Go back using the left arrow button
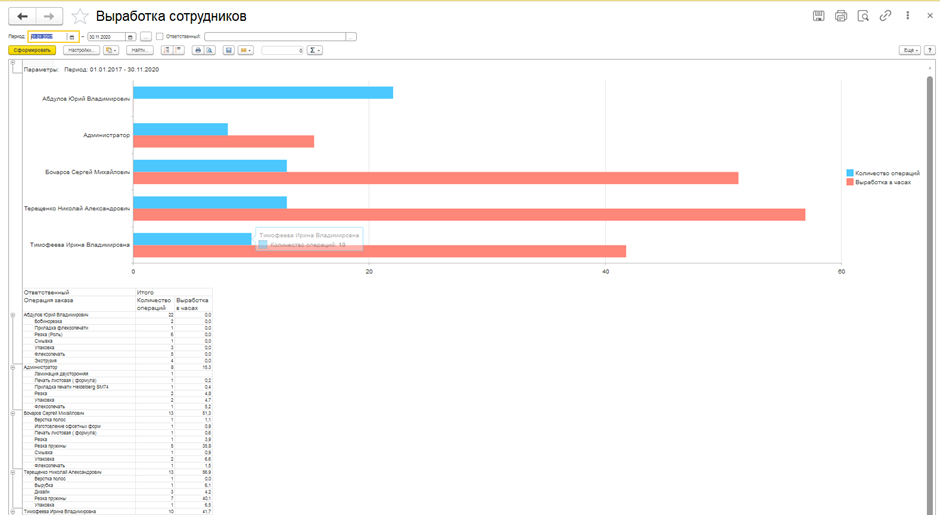Screen dimensions: 940x515 point(22,17)
